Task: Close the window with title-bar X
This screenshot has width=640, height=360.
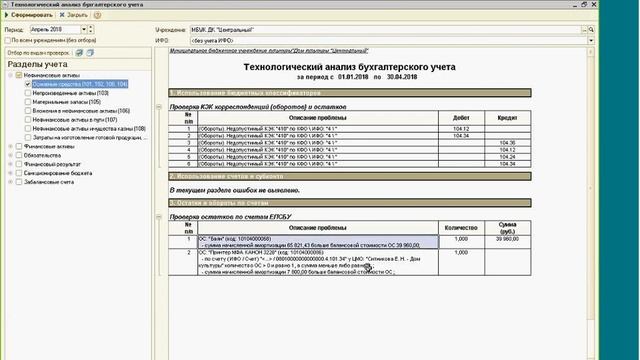Action: (594, 4)
